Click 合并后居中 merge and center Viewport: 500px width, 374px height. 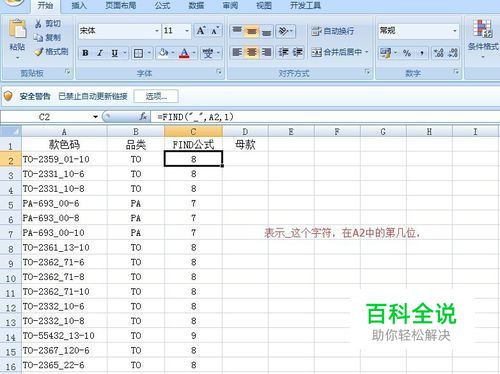337,52
